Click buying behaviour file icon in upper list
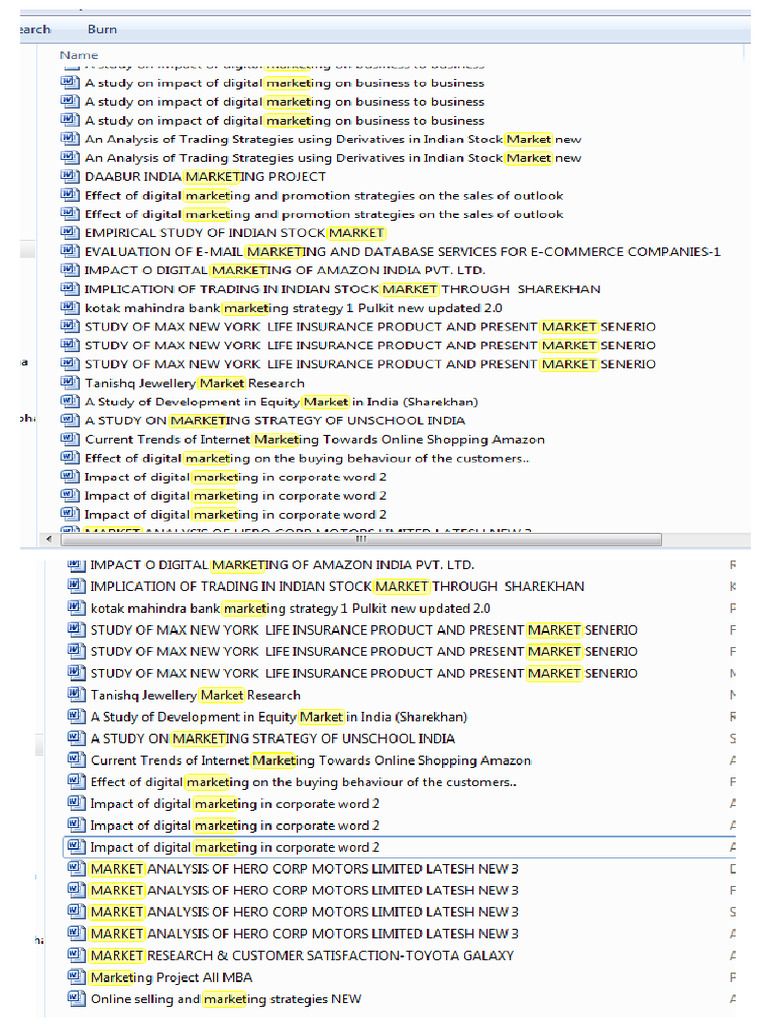 (70, 457)
